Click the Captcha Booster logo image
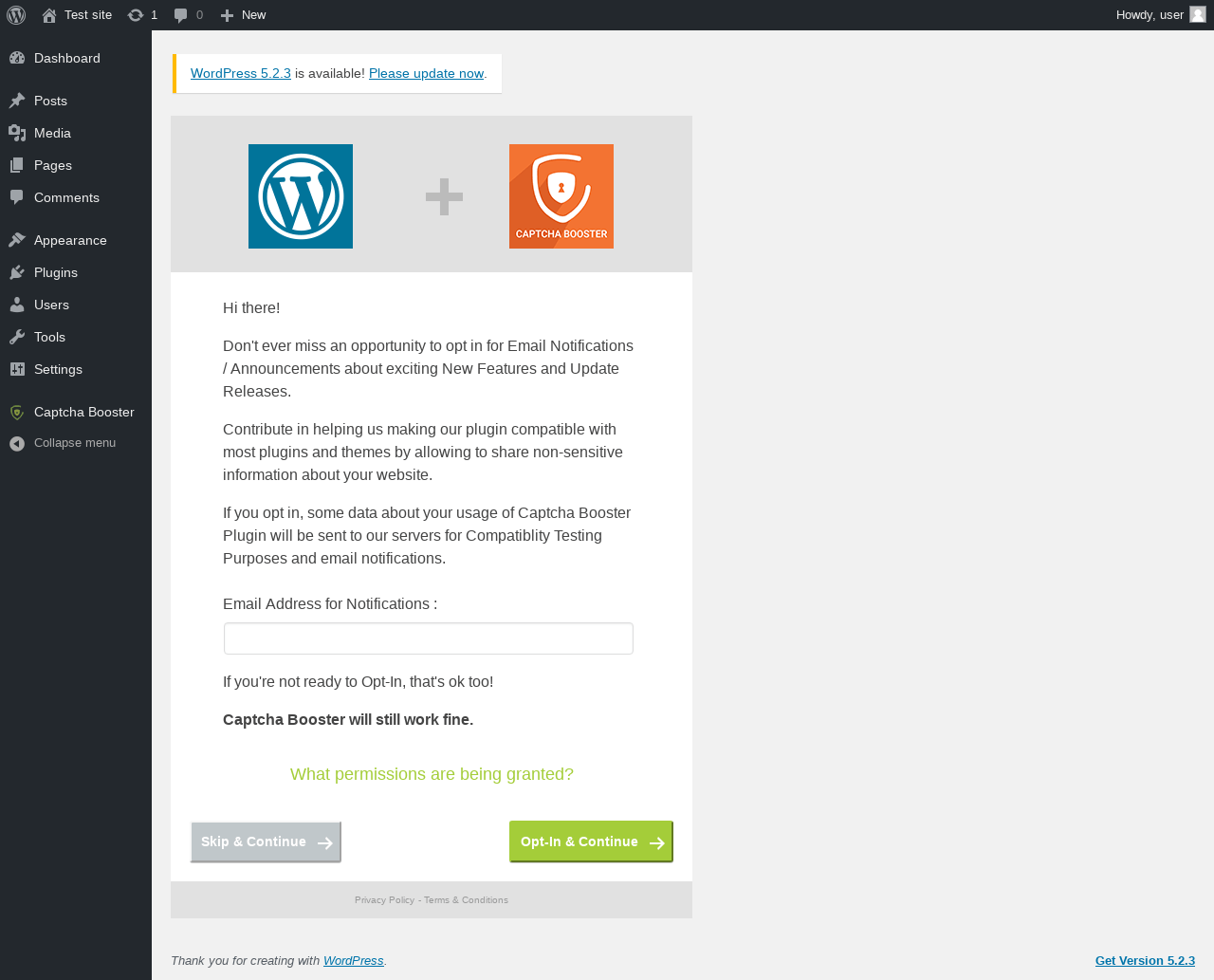The image size is (1214, 980). tap(561, 196)
